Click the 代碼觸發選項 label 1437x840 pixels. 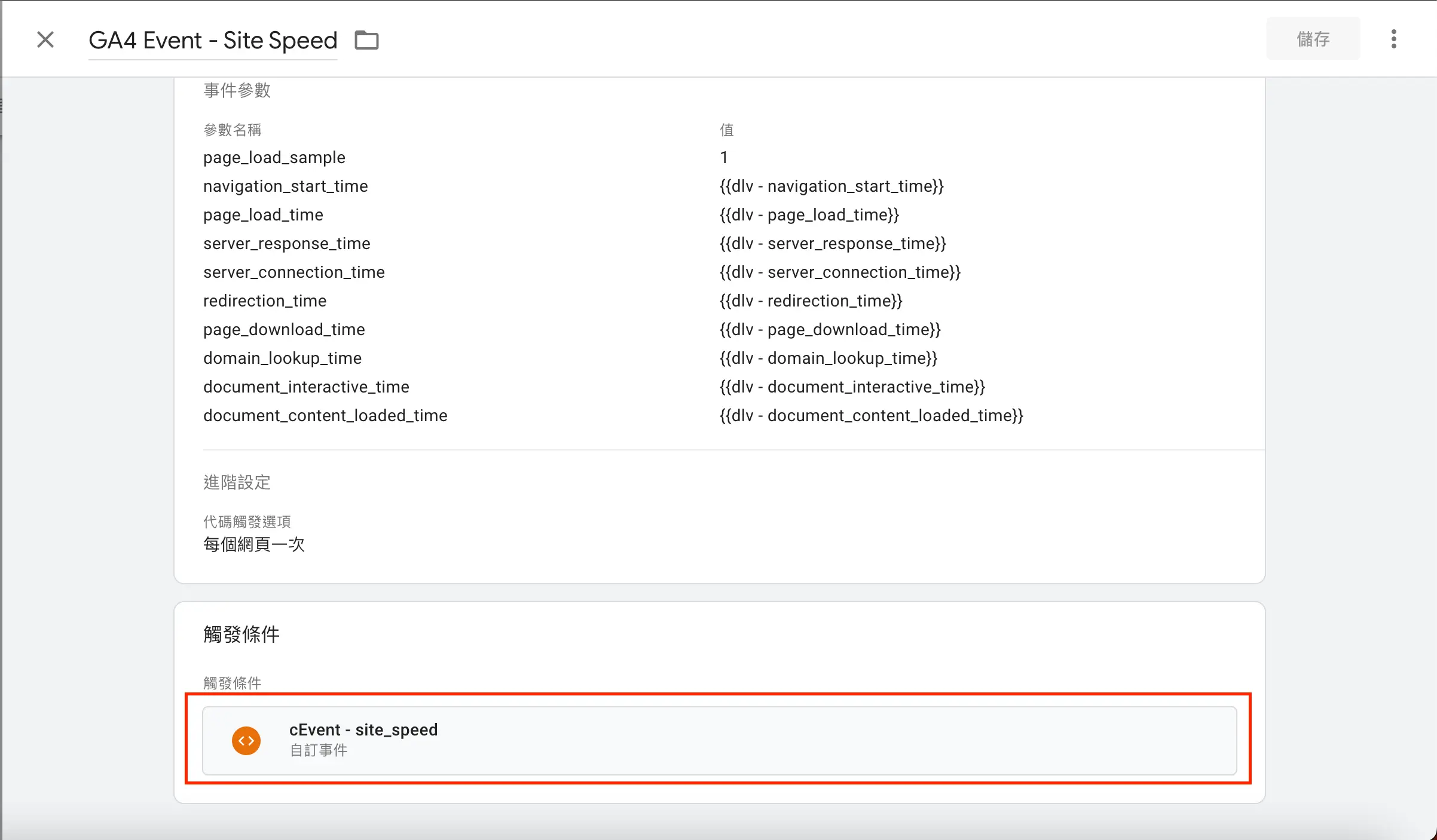tap(247, 522)
